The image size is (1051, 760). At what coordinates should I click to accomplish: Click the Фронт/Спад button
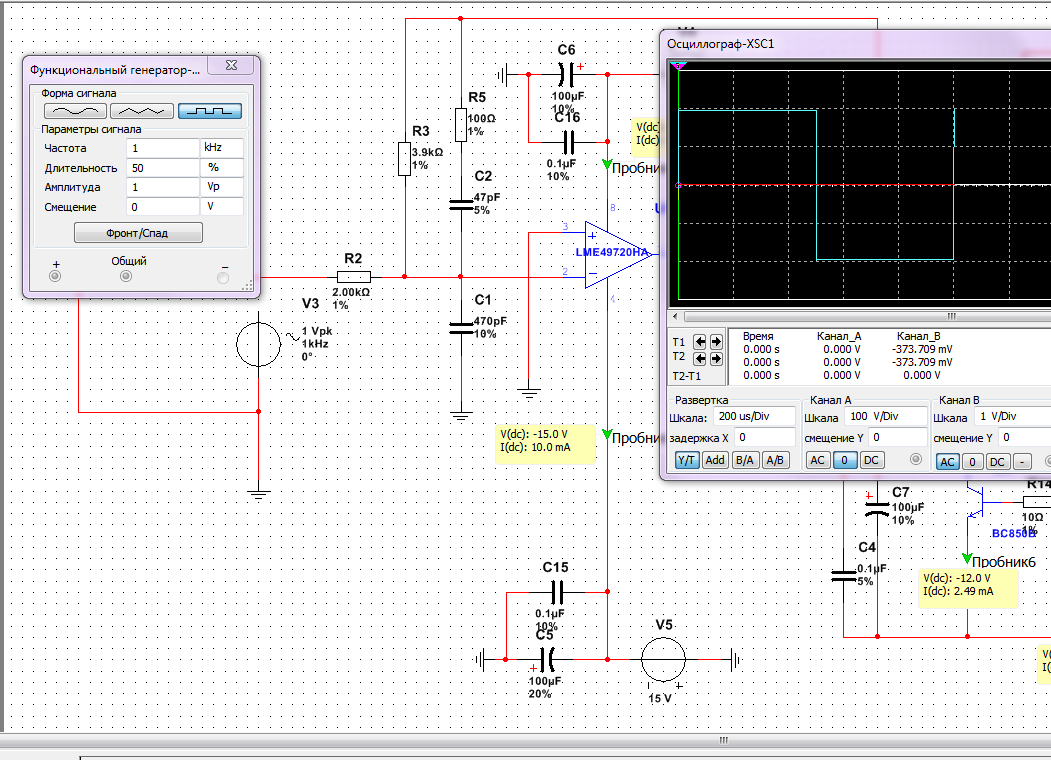click(x=138, y=233)
